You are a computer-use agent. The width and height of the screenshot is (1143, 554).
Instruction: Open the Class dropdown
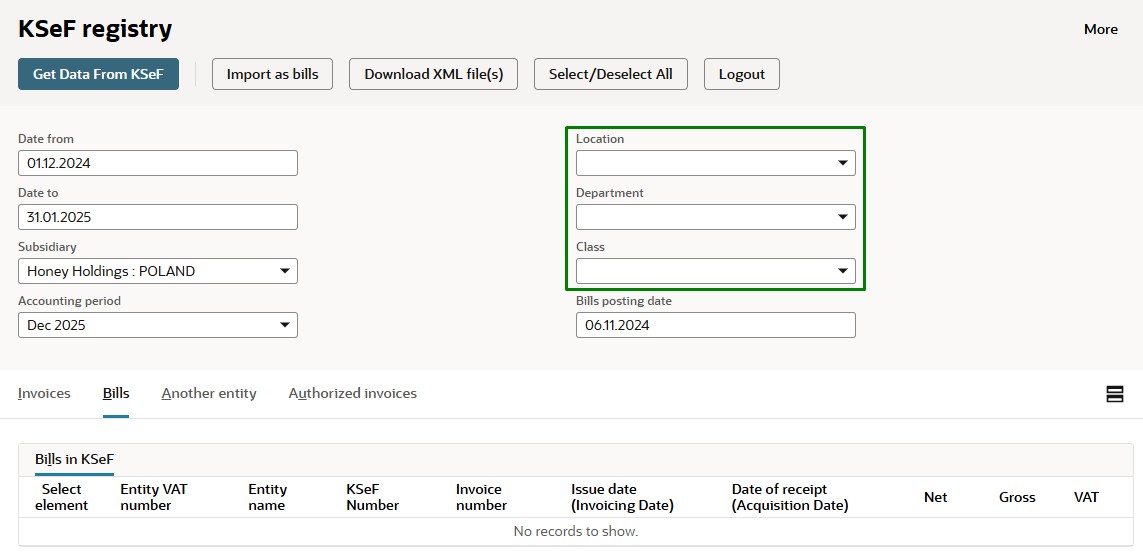click(715, 271)
